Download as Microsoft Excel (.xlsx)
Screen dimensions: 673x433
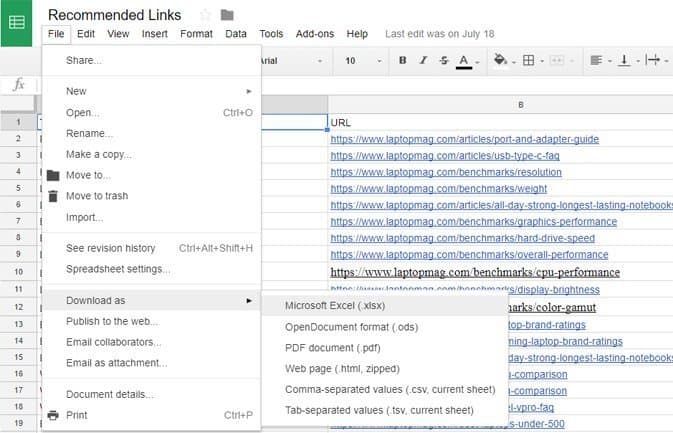coord(385,306)
